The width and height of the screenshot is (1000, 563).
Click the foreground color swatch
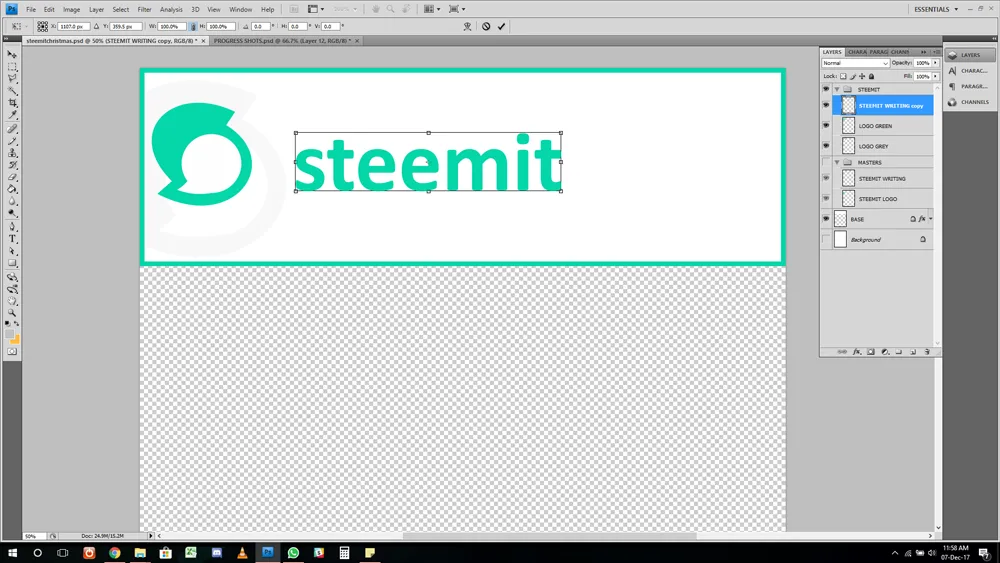pyautogui.click(x=10, y=334)
